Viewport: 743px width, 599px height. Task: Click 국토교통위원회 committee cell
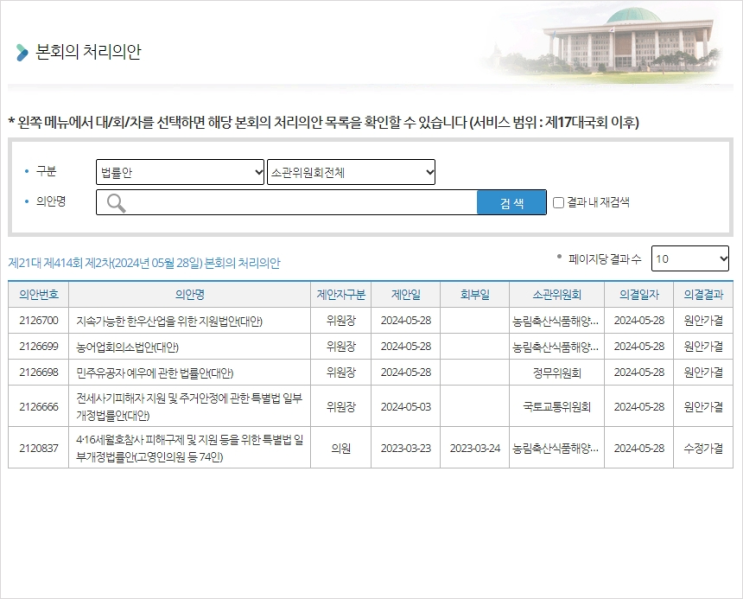click(557, 407)
